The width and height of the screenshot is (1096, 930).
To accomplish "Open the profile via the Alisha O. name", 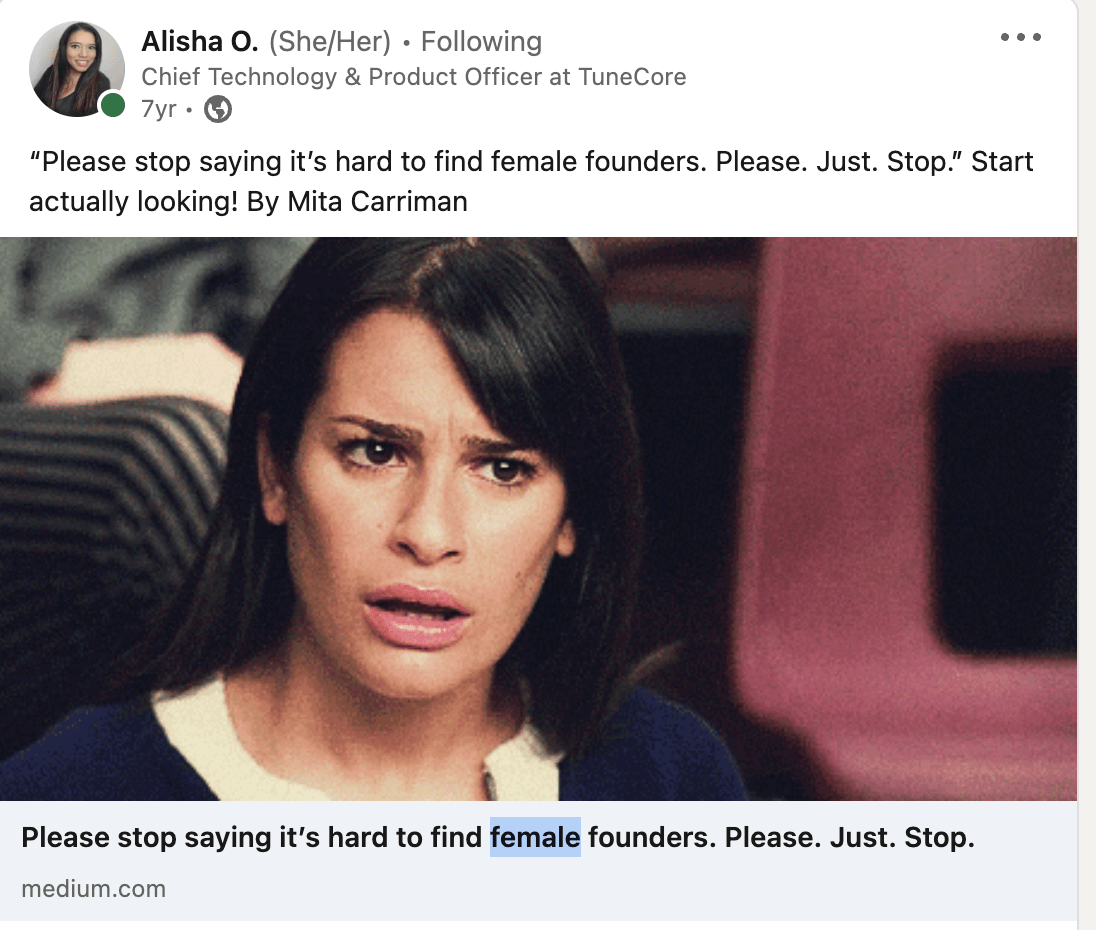I will 200,42.
